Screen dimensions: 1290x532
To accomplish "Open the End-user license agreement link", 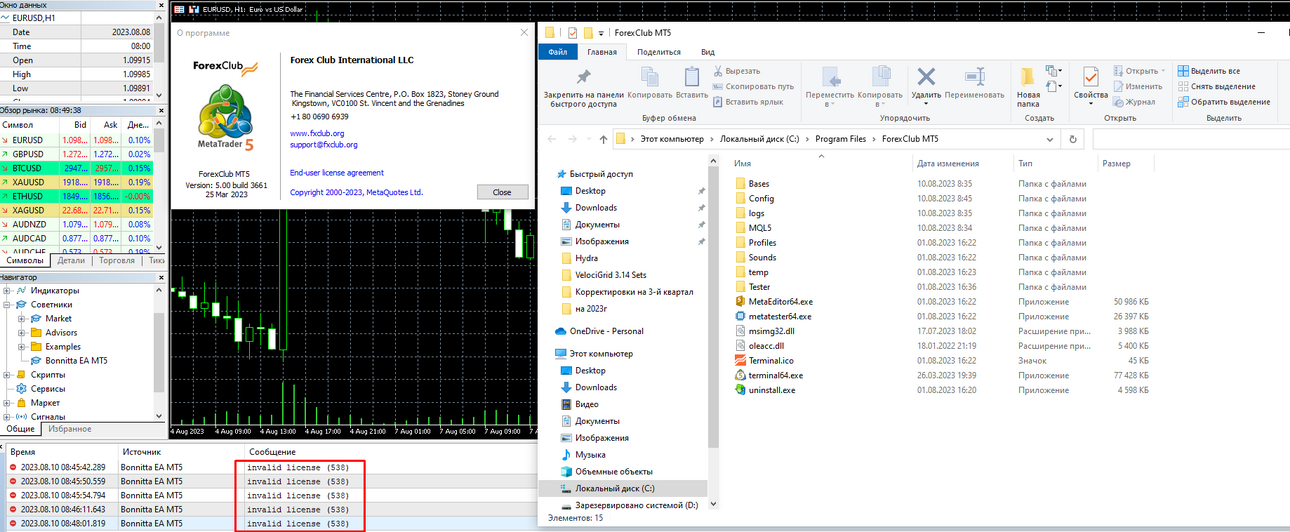I will (336, 173).
